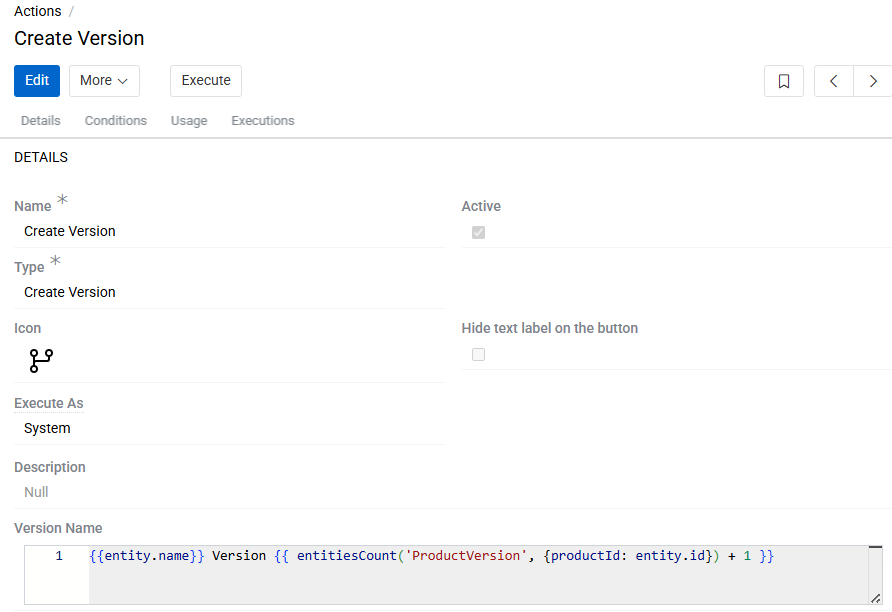Grab the Version Name editor resize handle
Viewport: 892px width, 612px height.
tap(875, 597)
